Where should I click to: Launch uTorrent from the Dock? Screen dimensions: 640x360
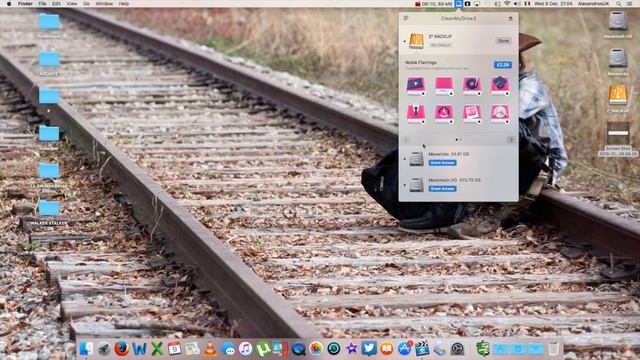click(x=263, y=349)
